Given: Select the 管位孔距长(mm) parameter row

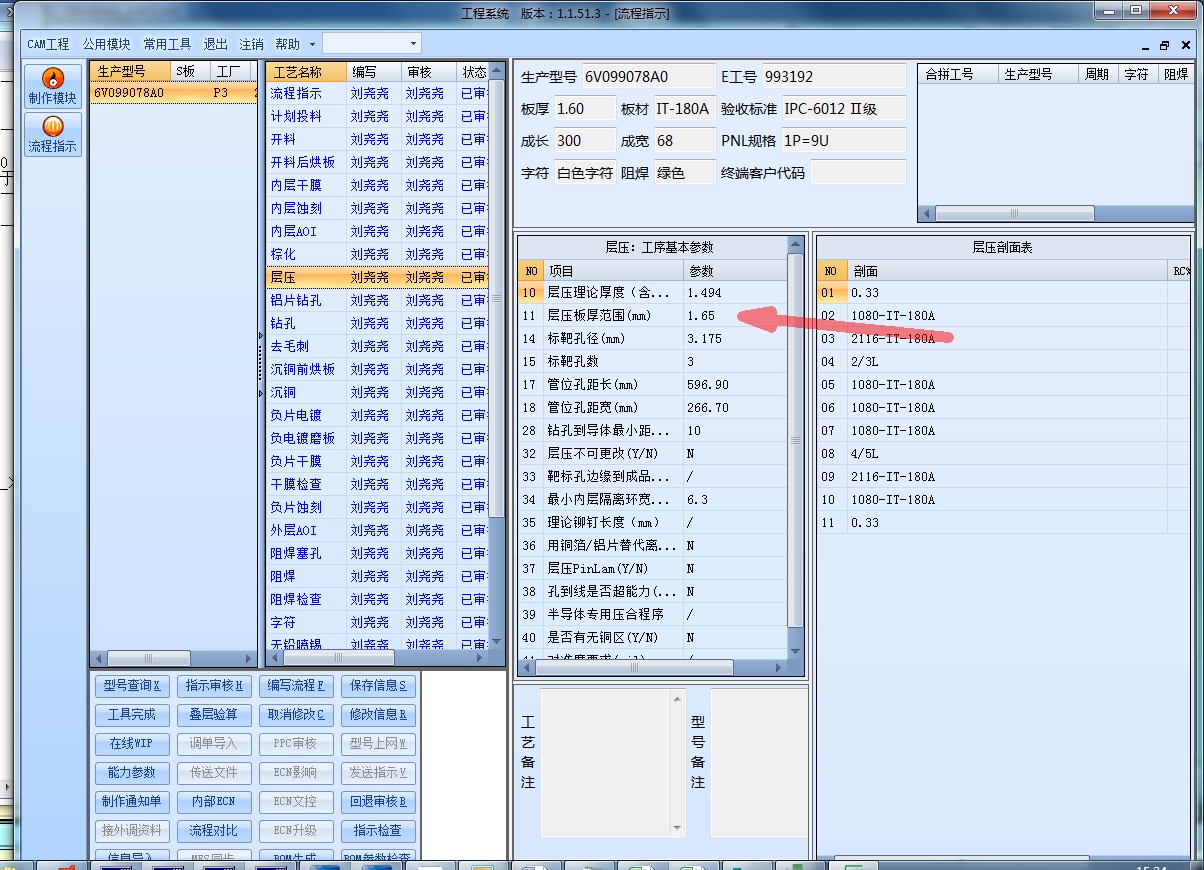Looking at the screenshot, I should click(652, 385).
